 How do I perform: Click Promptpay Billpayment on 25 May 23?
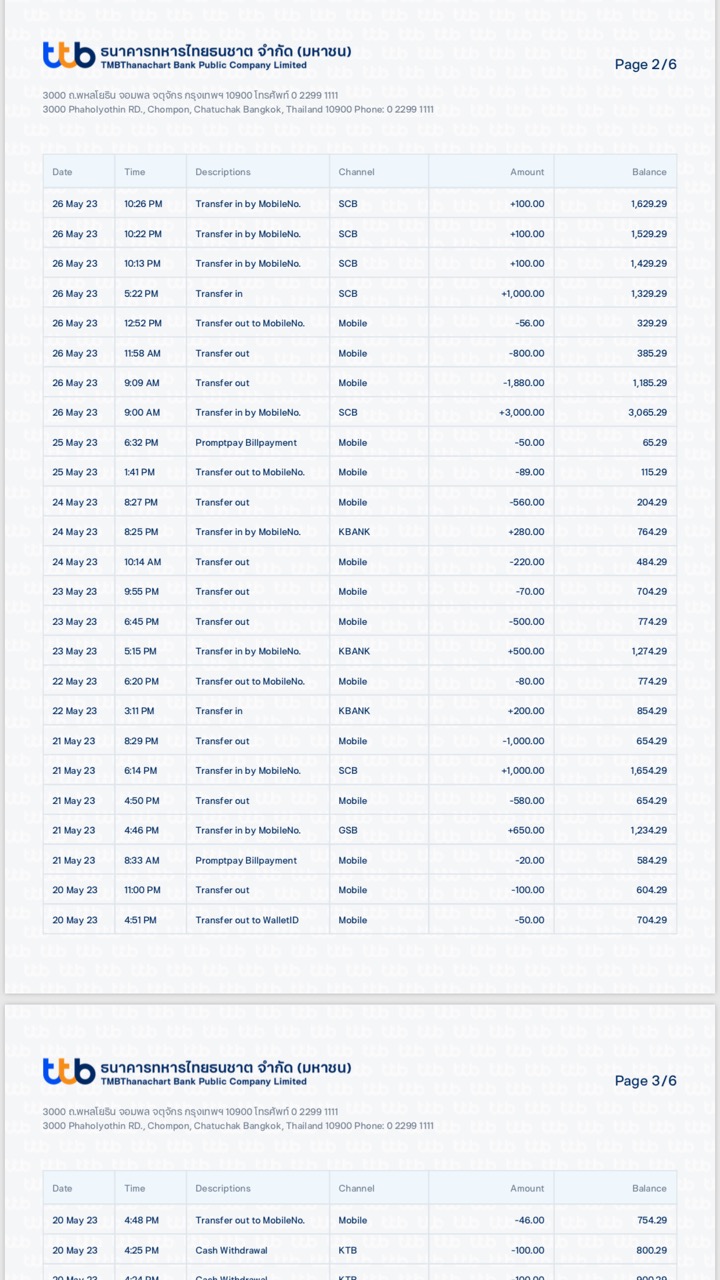coord(246,443)
